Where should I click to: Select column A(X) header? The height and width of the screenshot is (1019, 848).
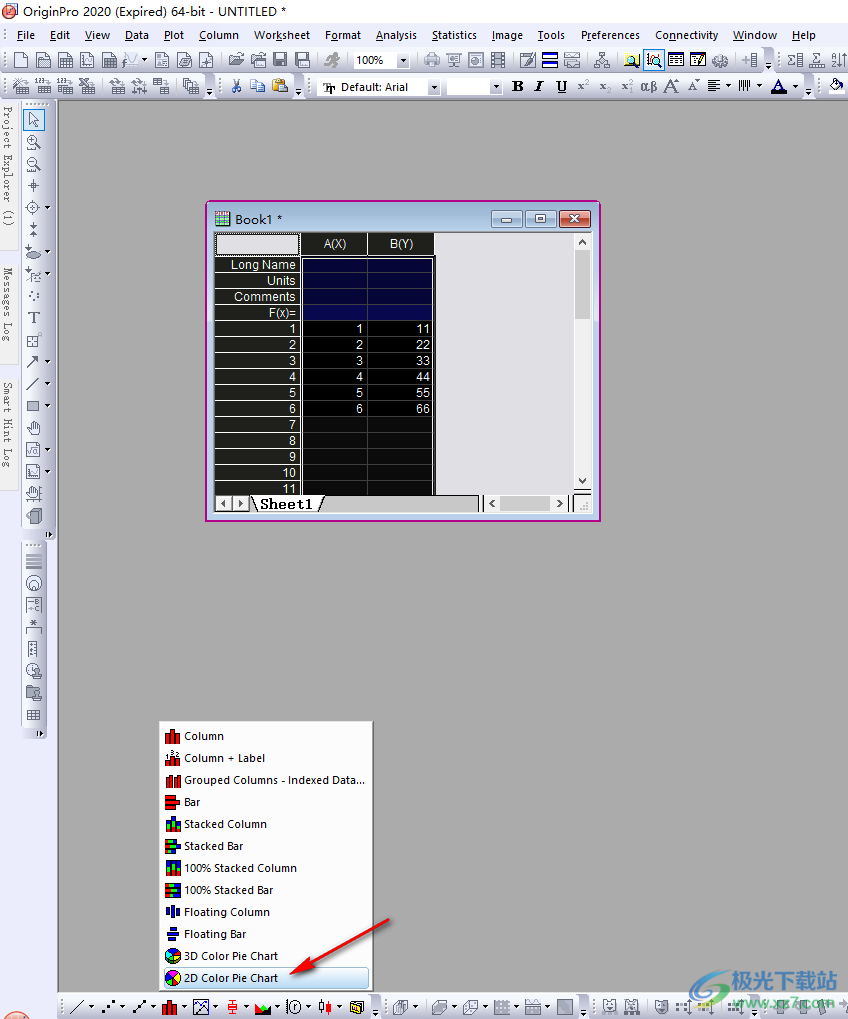[335, 244]
